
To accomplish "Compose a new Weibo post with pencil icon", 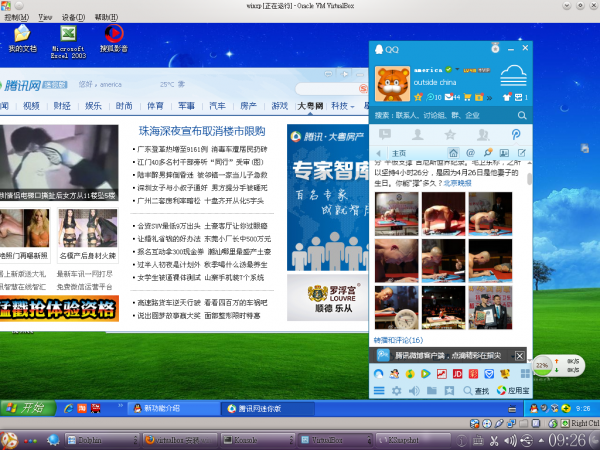I will pyautogui.click(x=522, y=153).
